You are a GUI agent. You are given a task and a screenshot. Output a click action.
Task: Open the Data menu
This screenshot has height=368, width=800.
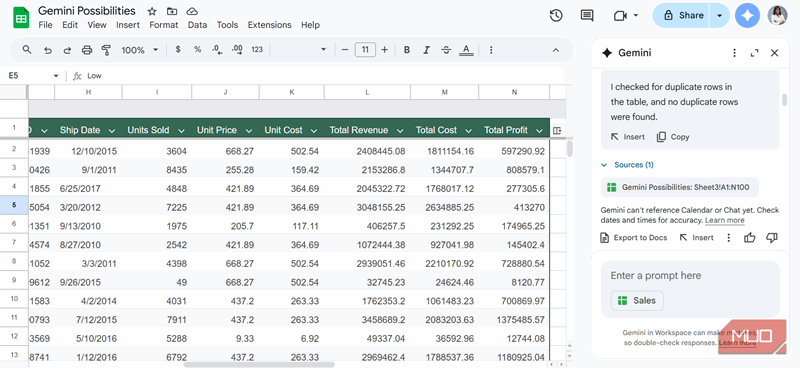(x=197, y=25)
